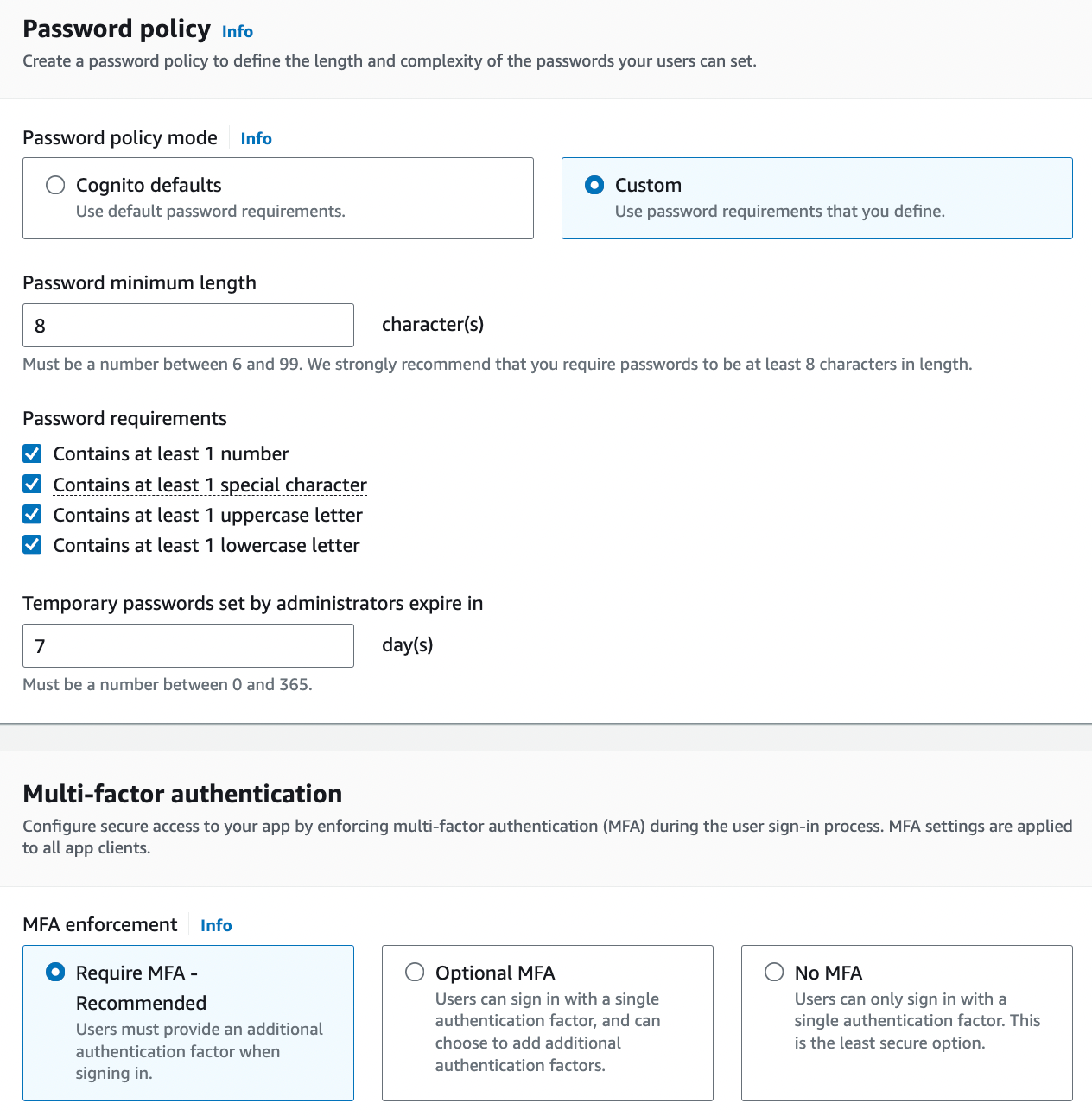Focus the temporary password expiry days field
The width and height of the screenshot is (1092, 1116).
188,646
